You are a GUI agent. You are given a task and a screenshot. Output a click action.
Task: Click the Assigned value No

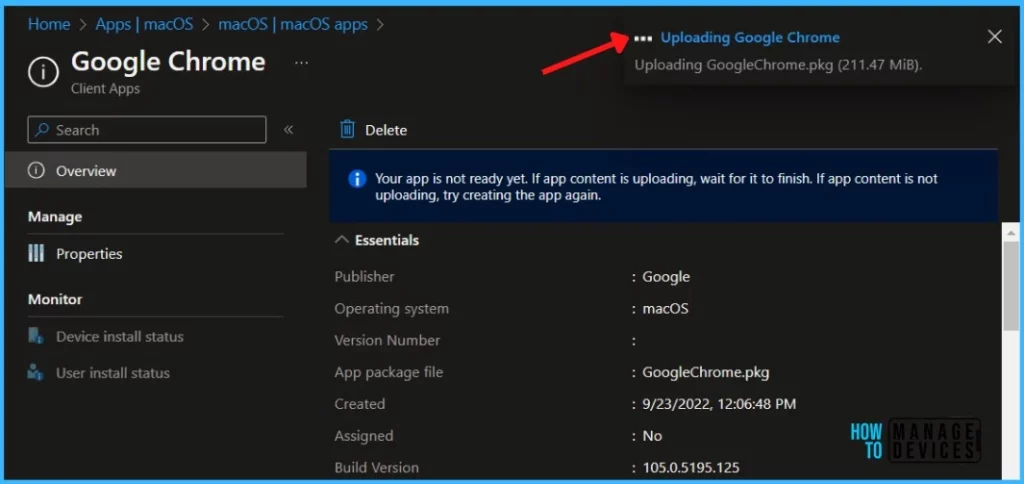click(652, 436)
